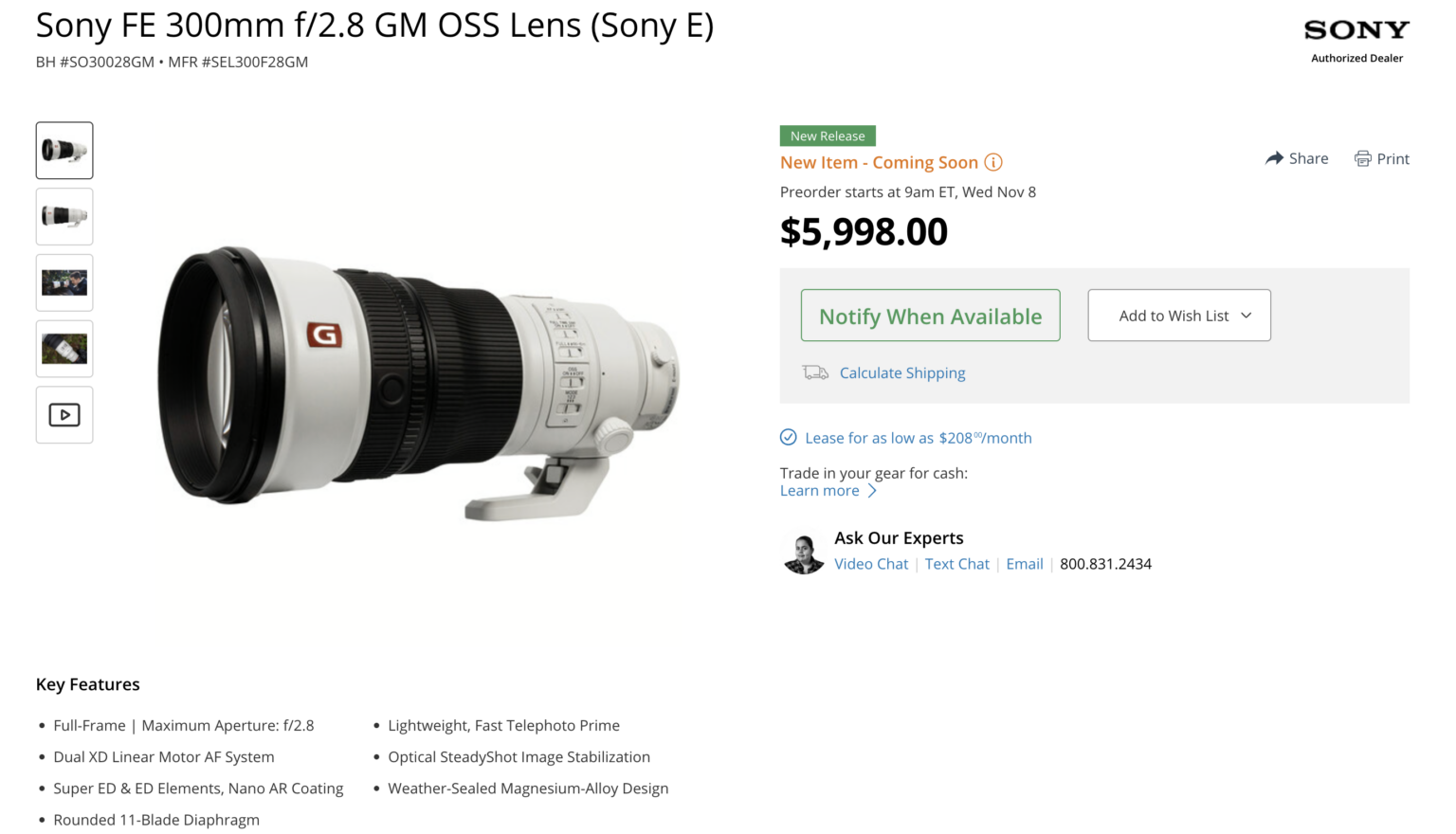The height and width of the screenshot is (834, 1456).
Task: Click the Email experts link
Action: pos(1025,563)
